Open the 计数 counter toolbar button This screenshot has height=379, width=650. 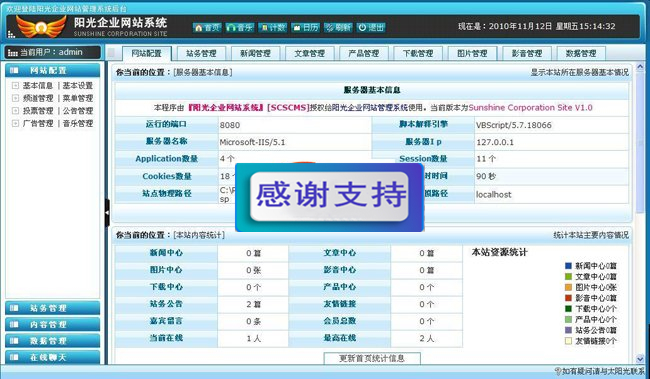pyautogui.click(x=272, y=27)
